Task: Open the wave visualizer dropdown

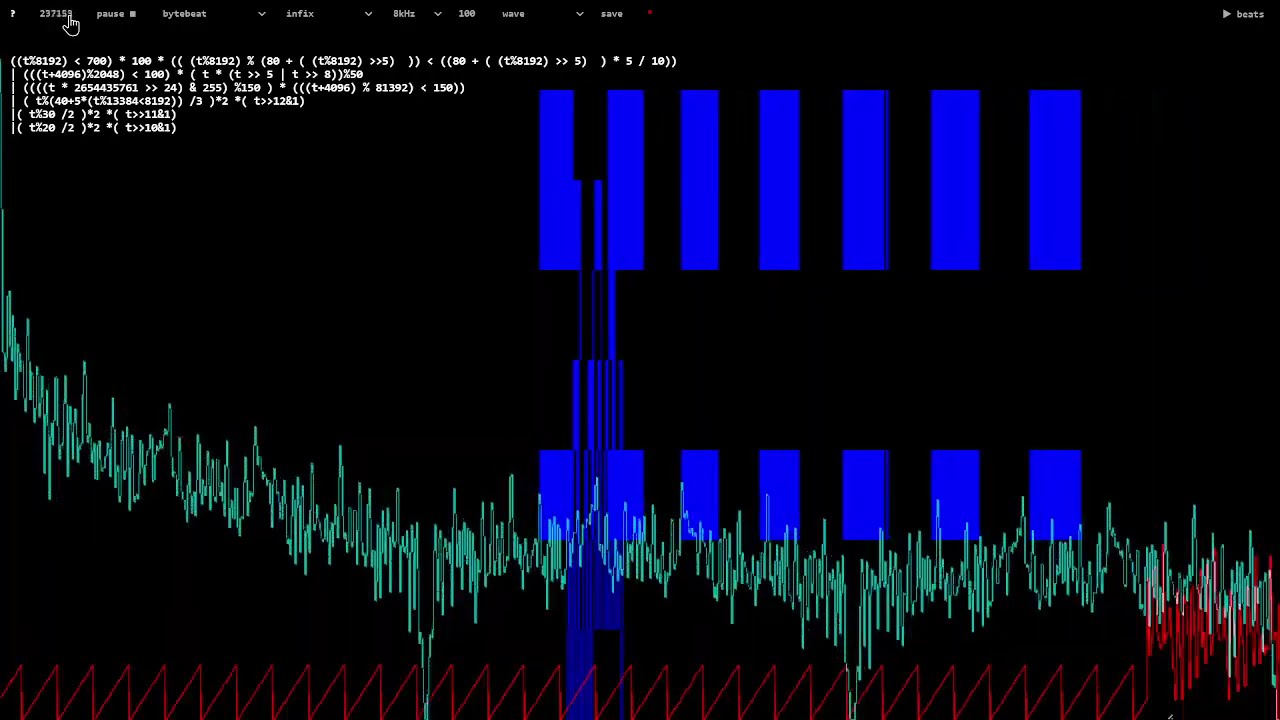Action: (x=542, y=14)
